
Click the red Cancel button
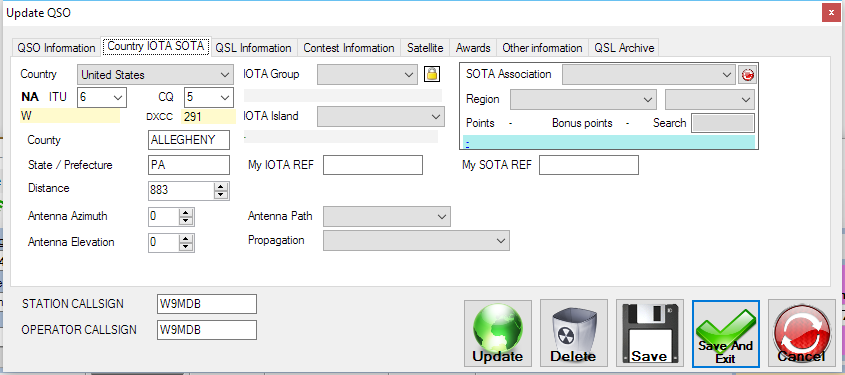click(x=801, y=333)
